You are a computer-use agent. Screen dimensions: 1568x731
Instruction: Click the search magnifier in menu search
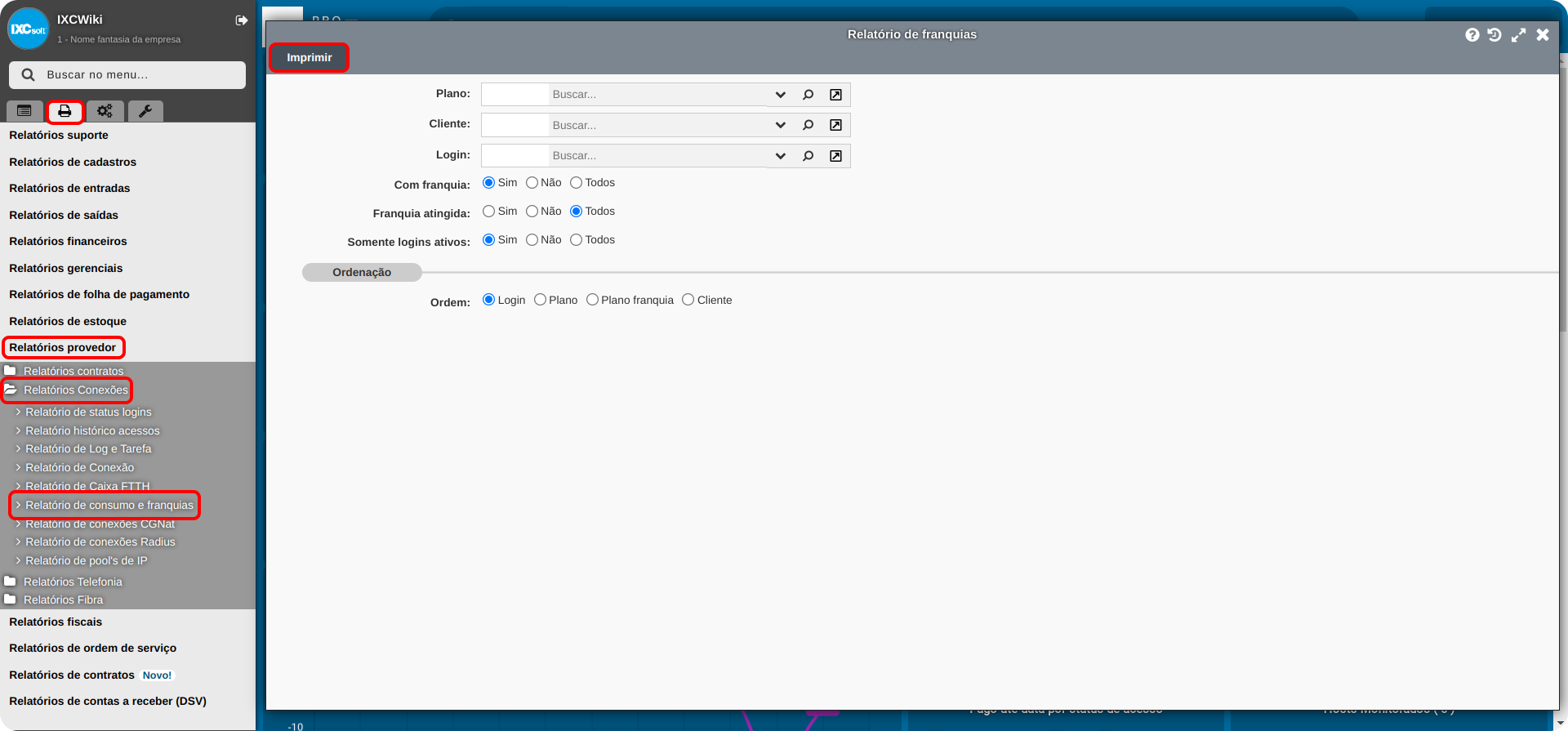[x=28, y=74]
